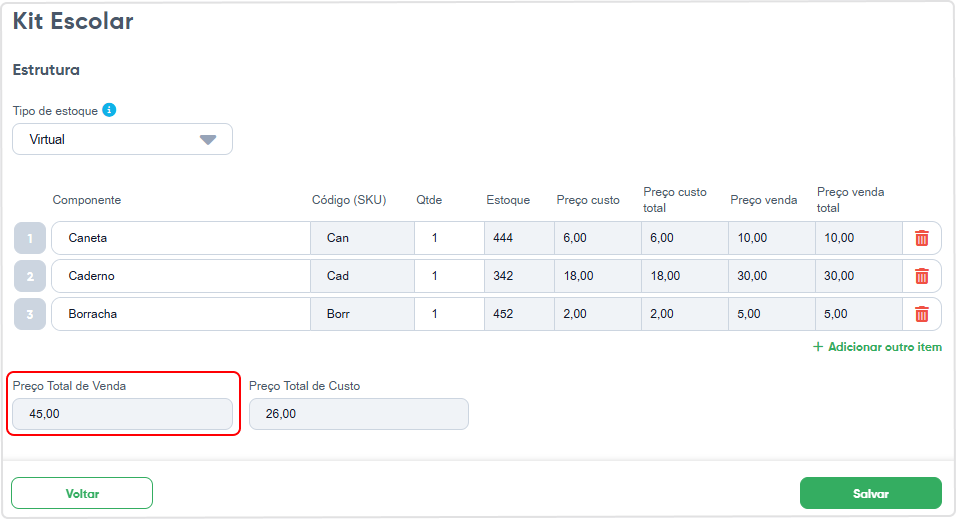Click the Preço custo total column header
Image resolution: width=956 pixels, height=519 pixels.
[x=675, y=199]
